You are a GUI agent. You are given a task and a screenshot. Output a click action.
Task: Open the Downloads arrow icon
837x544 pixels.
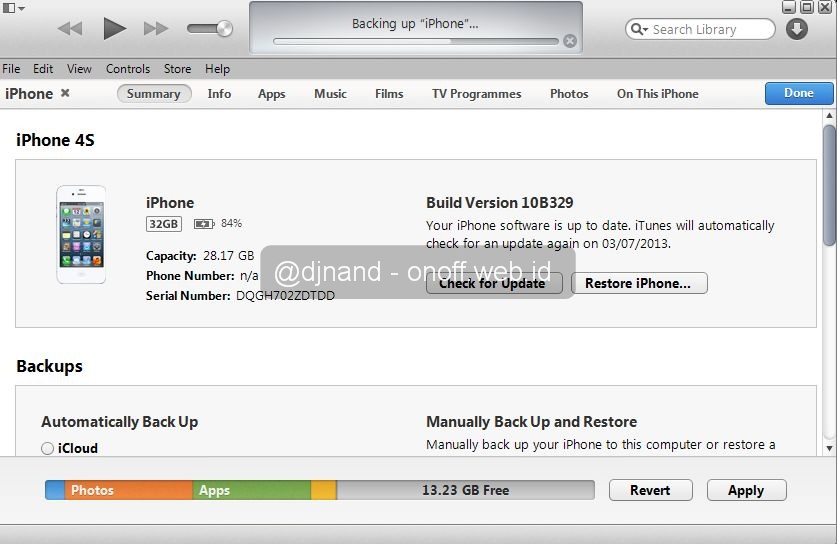click(x=796, y=29)
